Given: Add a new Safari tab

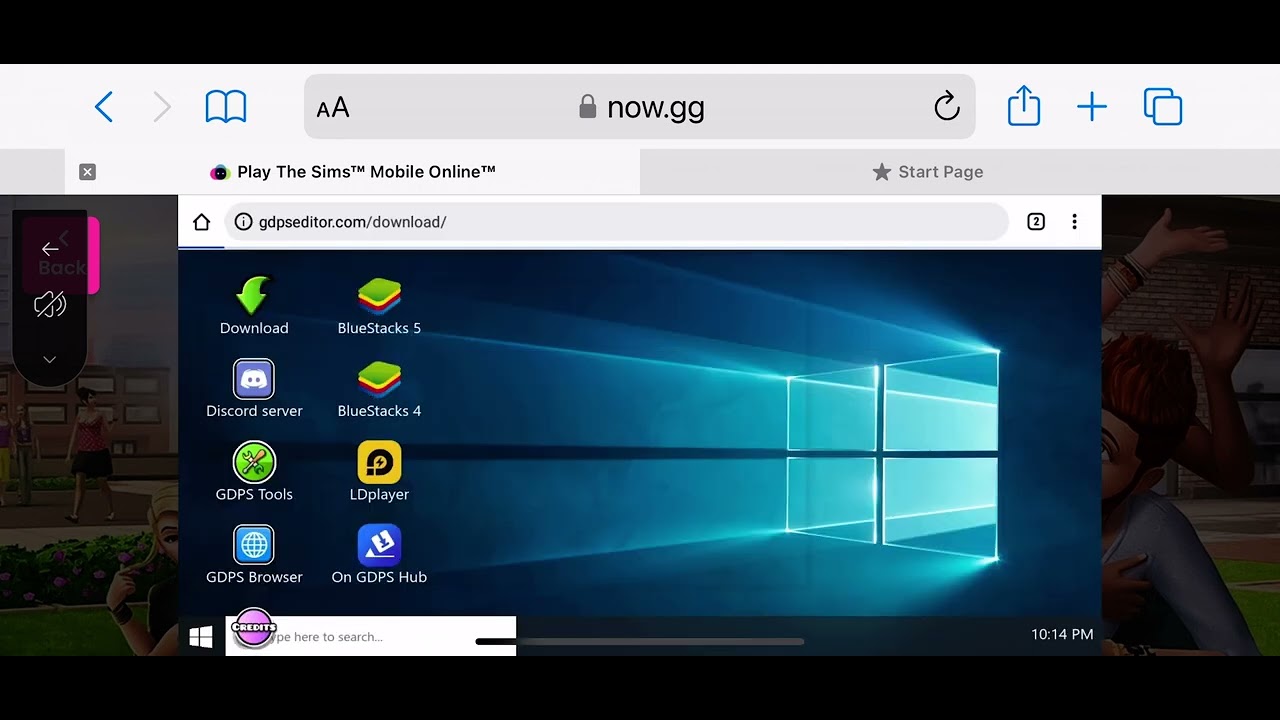Looking at the screenshot, I should click(x=1092, y=107).
